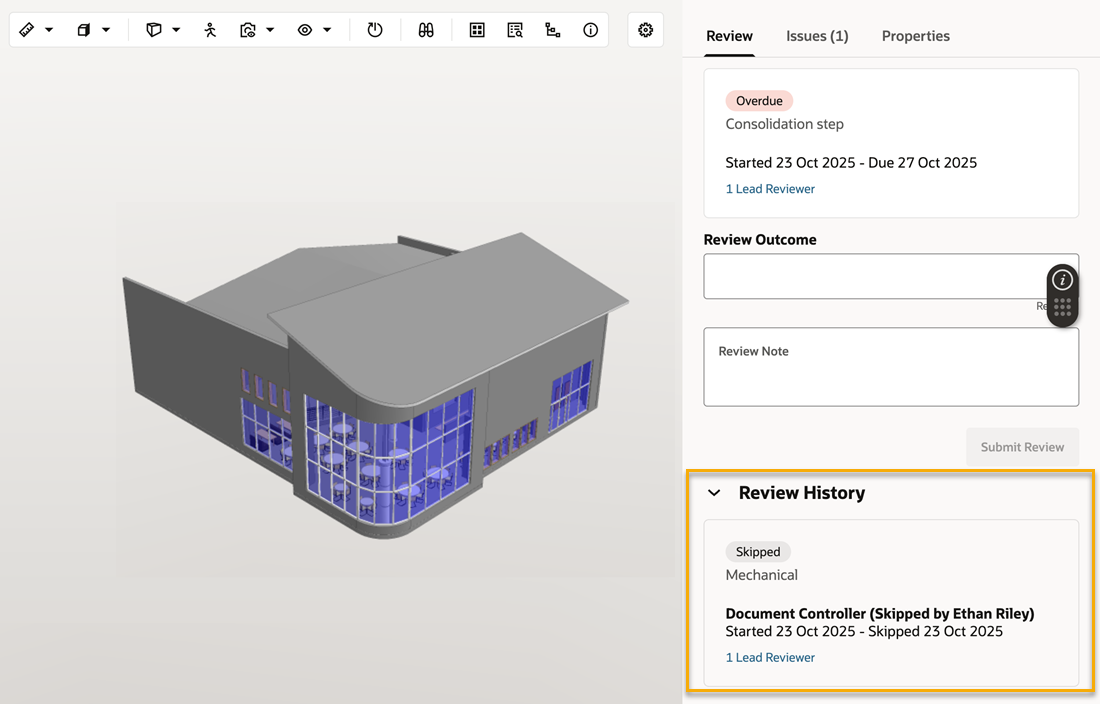Click the Submit Review button

1022,447
